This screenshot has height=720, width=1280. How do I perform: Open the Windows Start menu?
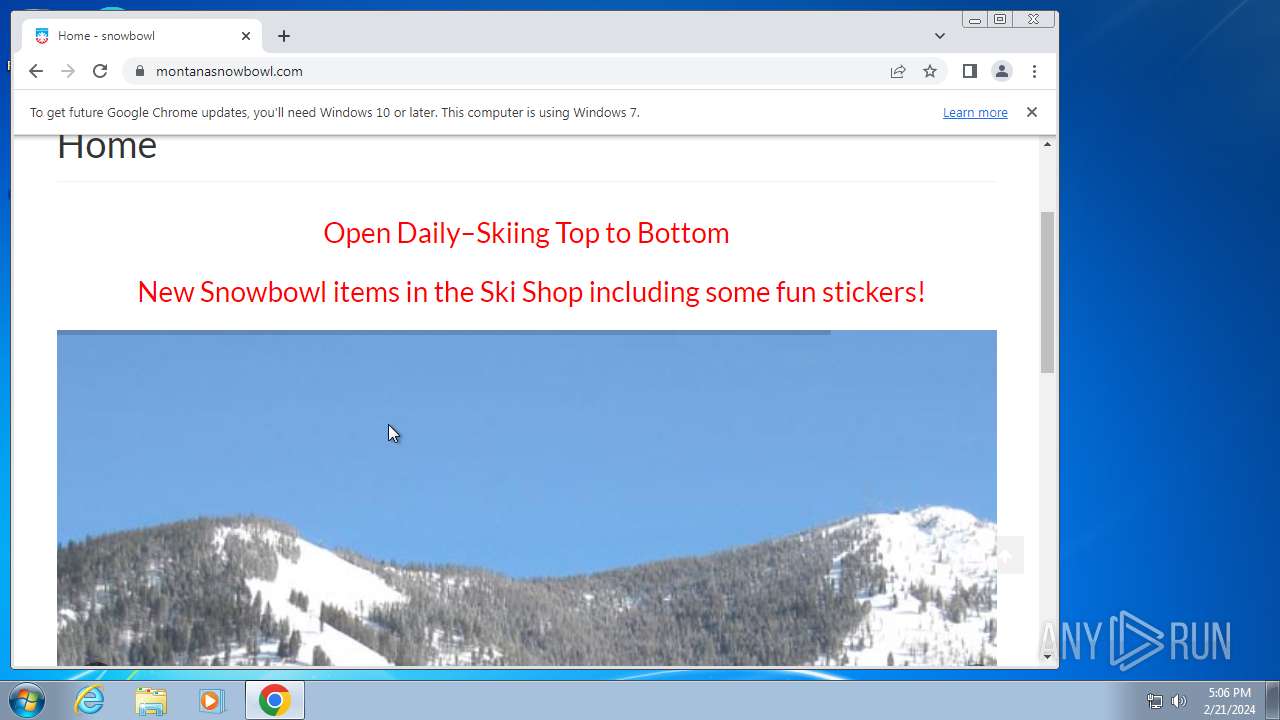pos(26,701)
